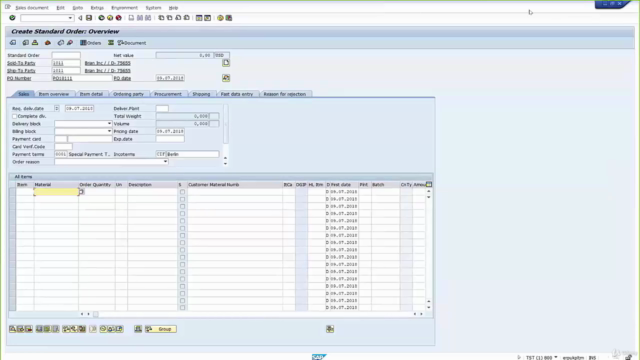
Task: Go to Last Page icon
Action: [x=187, y=18]
